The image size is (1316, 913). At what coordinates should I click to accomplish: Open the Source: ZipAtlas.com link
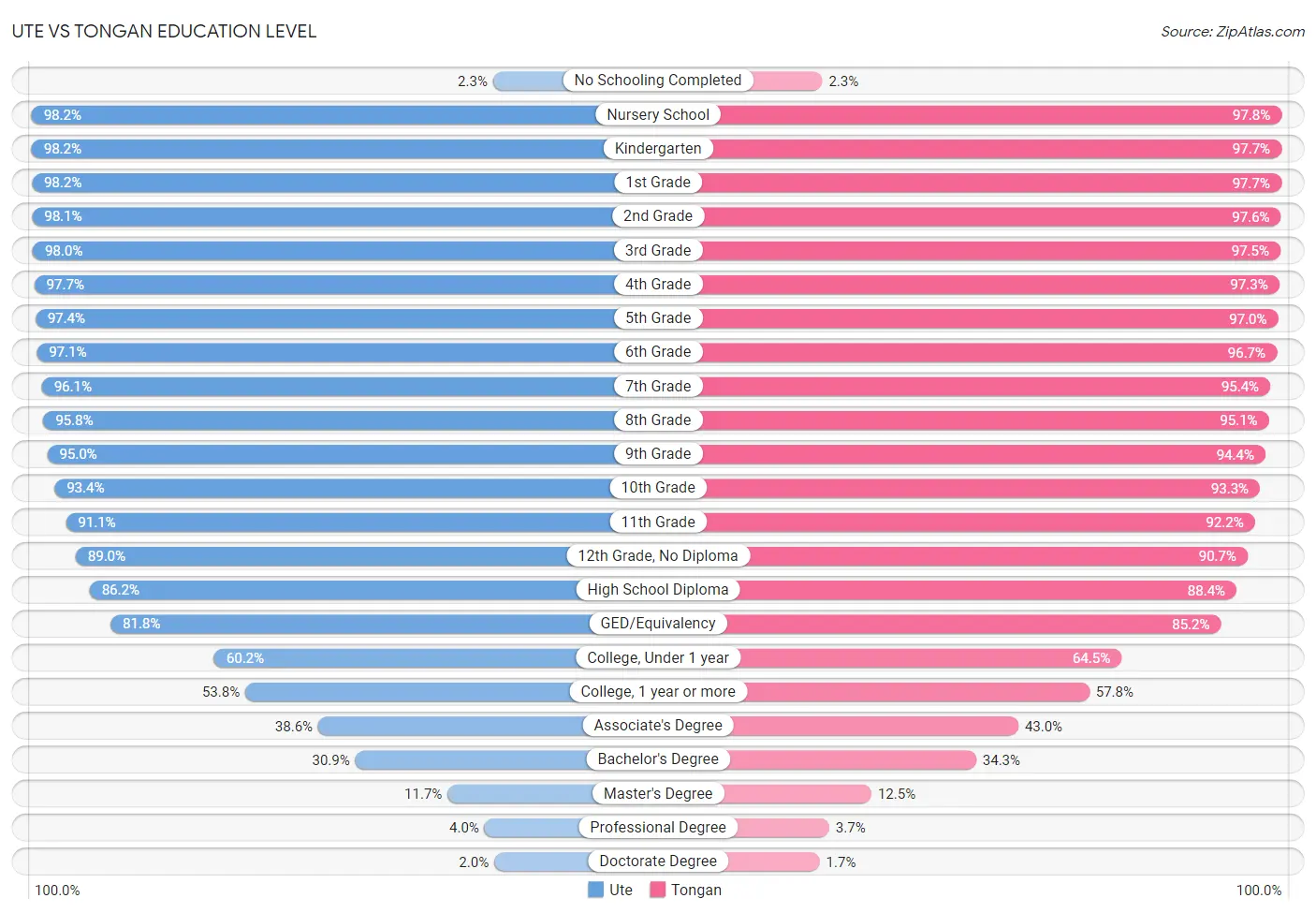coord(1233,31)
